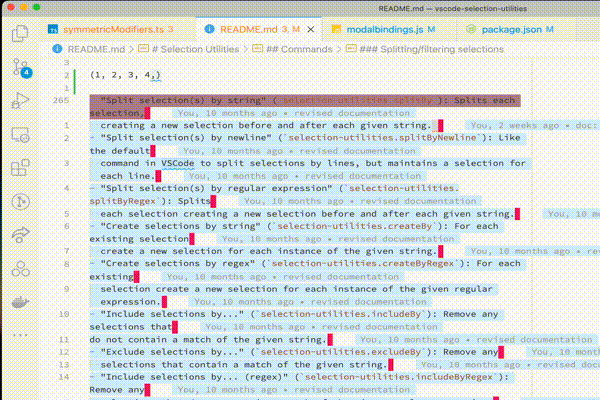The image size is (600, 400).
Task: Close the README.md tab
Action: click(311, 29)
